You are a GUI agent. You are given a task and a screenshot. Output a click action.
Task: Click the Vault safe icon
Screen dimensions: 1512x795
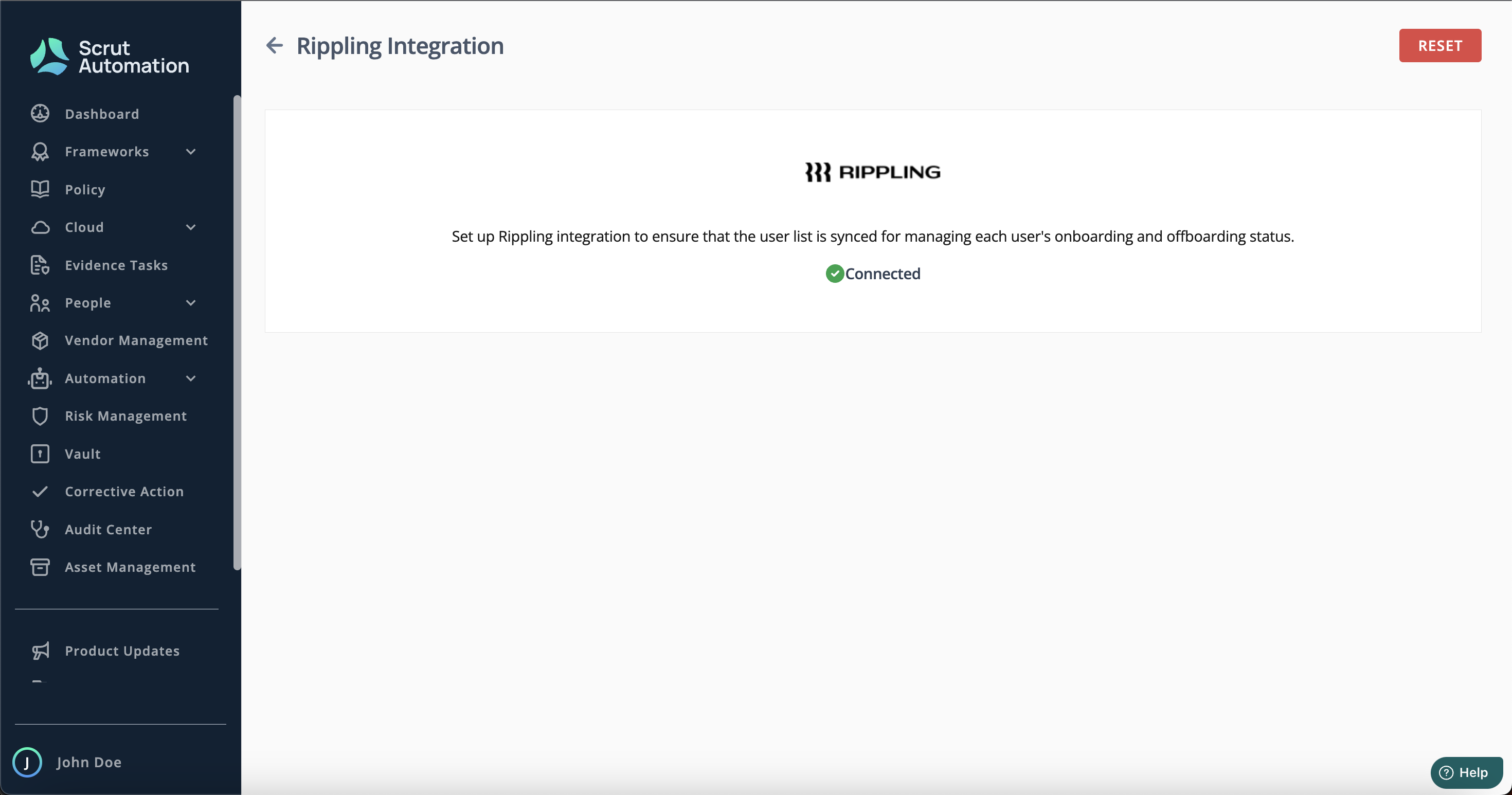(x=40, y=454)
